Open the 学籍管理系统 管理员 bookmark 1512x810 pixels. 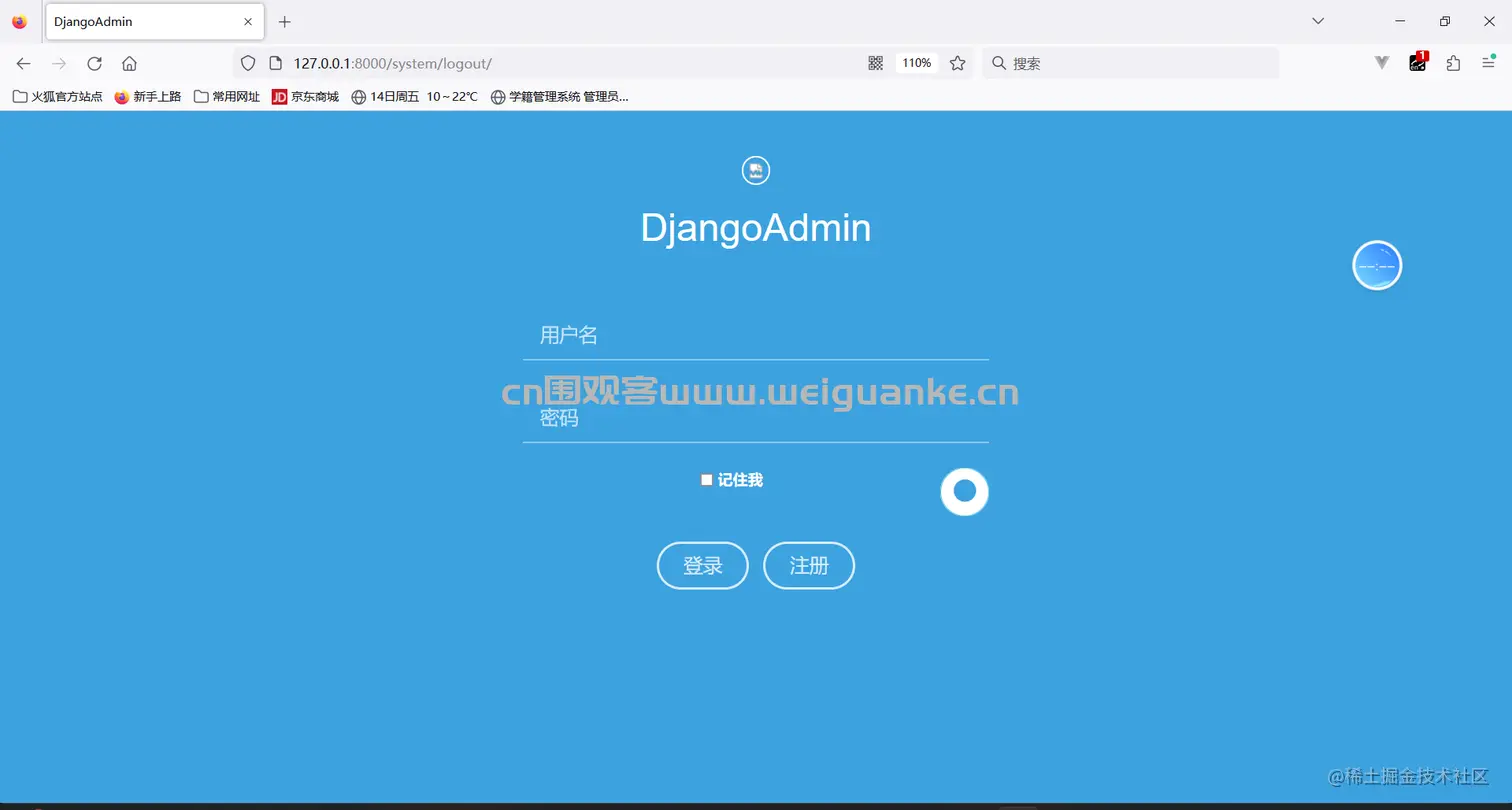(x=560, y=97)
